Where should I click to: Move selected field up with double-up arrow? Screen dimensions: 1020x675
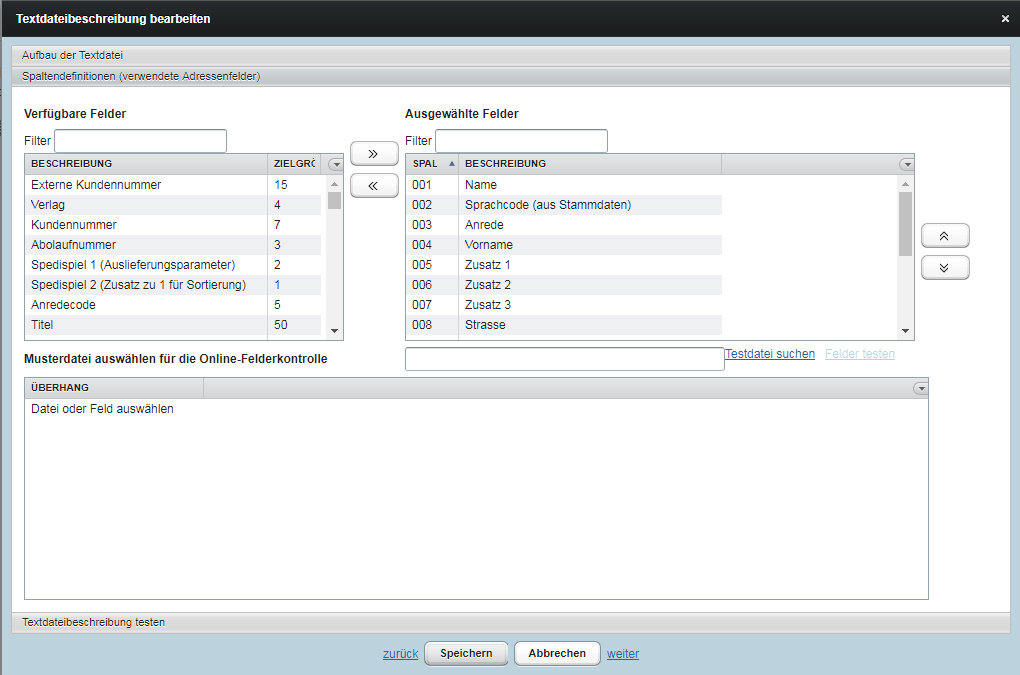[x=945, y=236]
